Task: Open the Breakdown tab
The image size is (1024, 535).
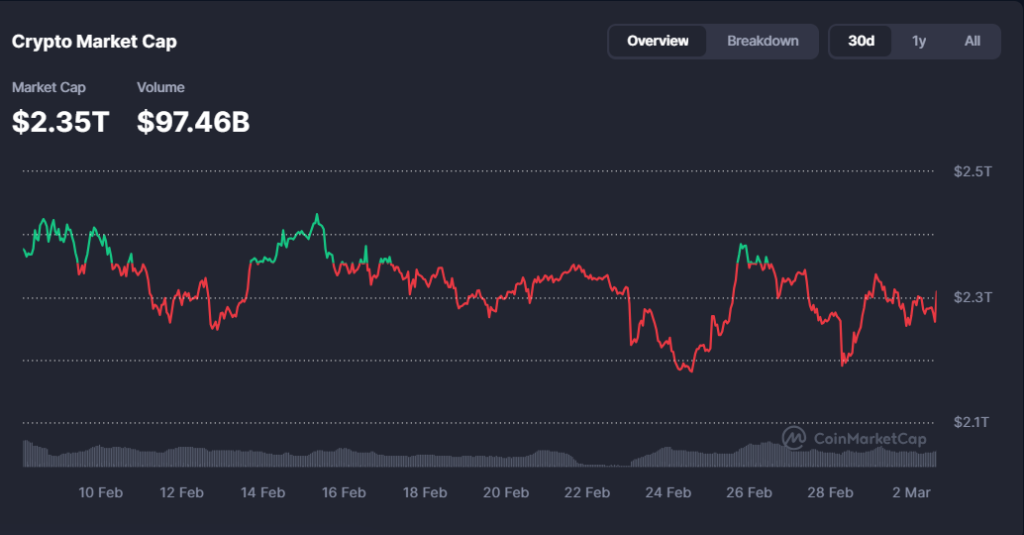Action: click(763, 41)
